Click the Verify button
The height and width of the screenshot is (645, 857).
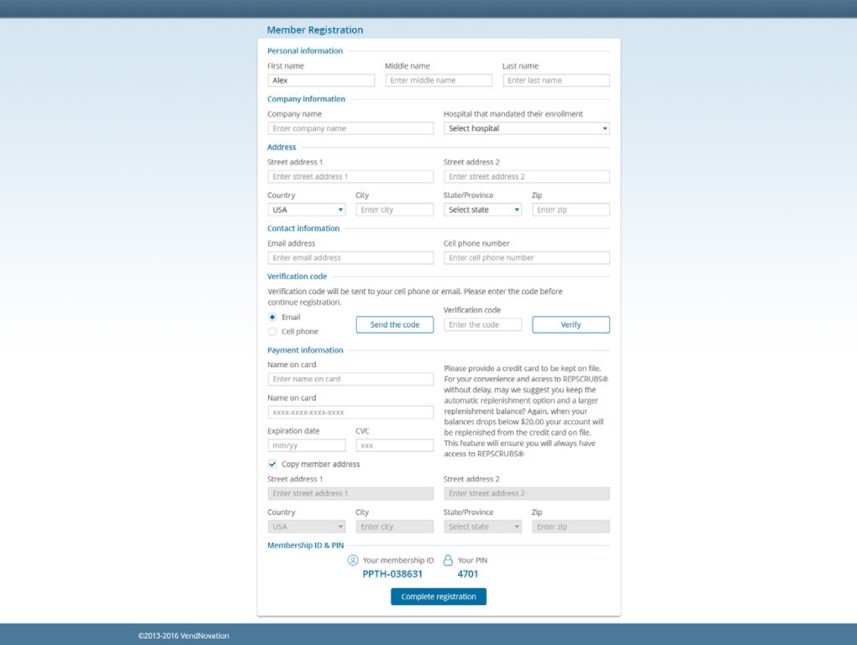coord(570,325)
